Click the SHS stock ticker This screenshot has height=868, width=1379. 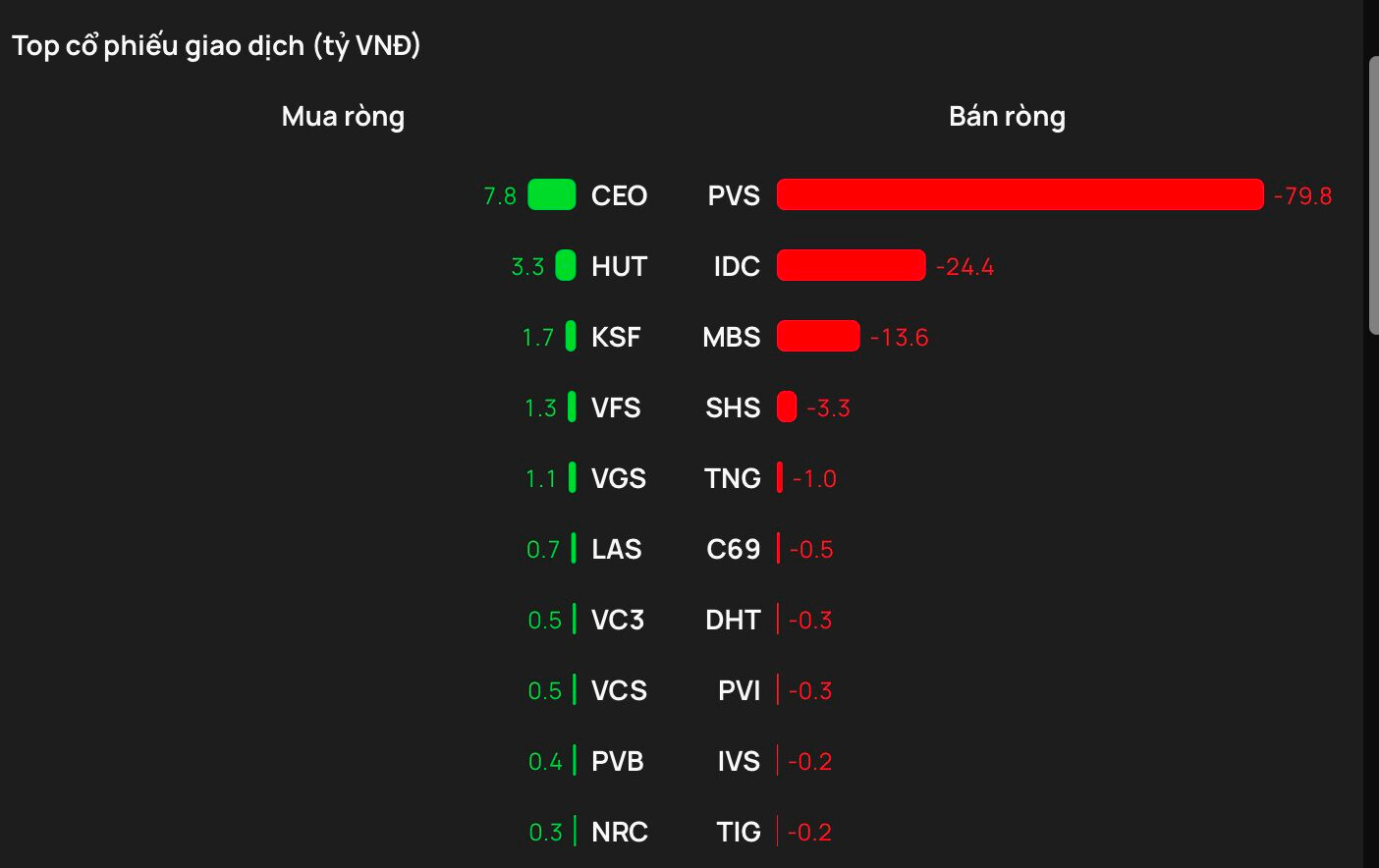[x=733, y=407]
